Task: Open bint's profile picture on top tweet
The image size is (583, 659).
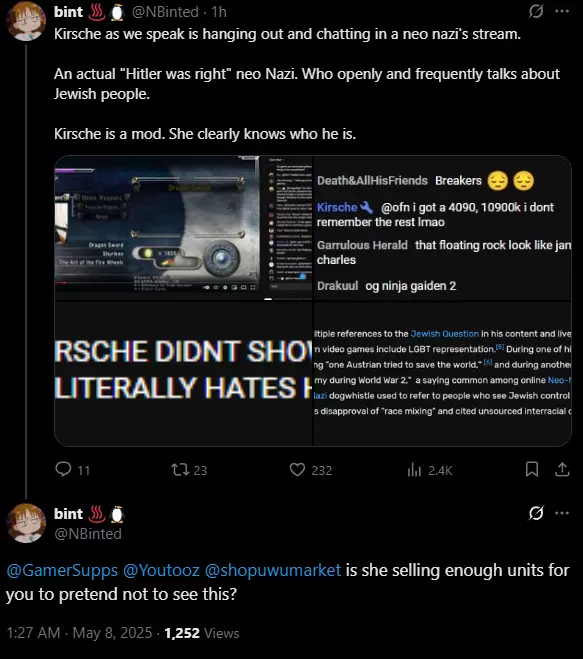Action: (x=26, y=21)
